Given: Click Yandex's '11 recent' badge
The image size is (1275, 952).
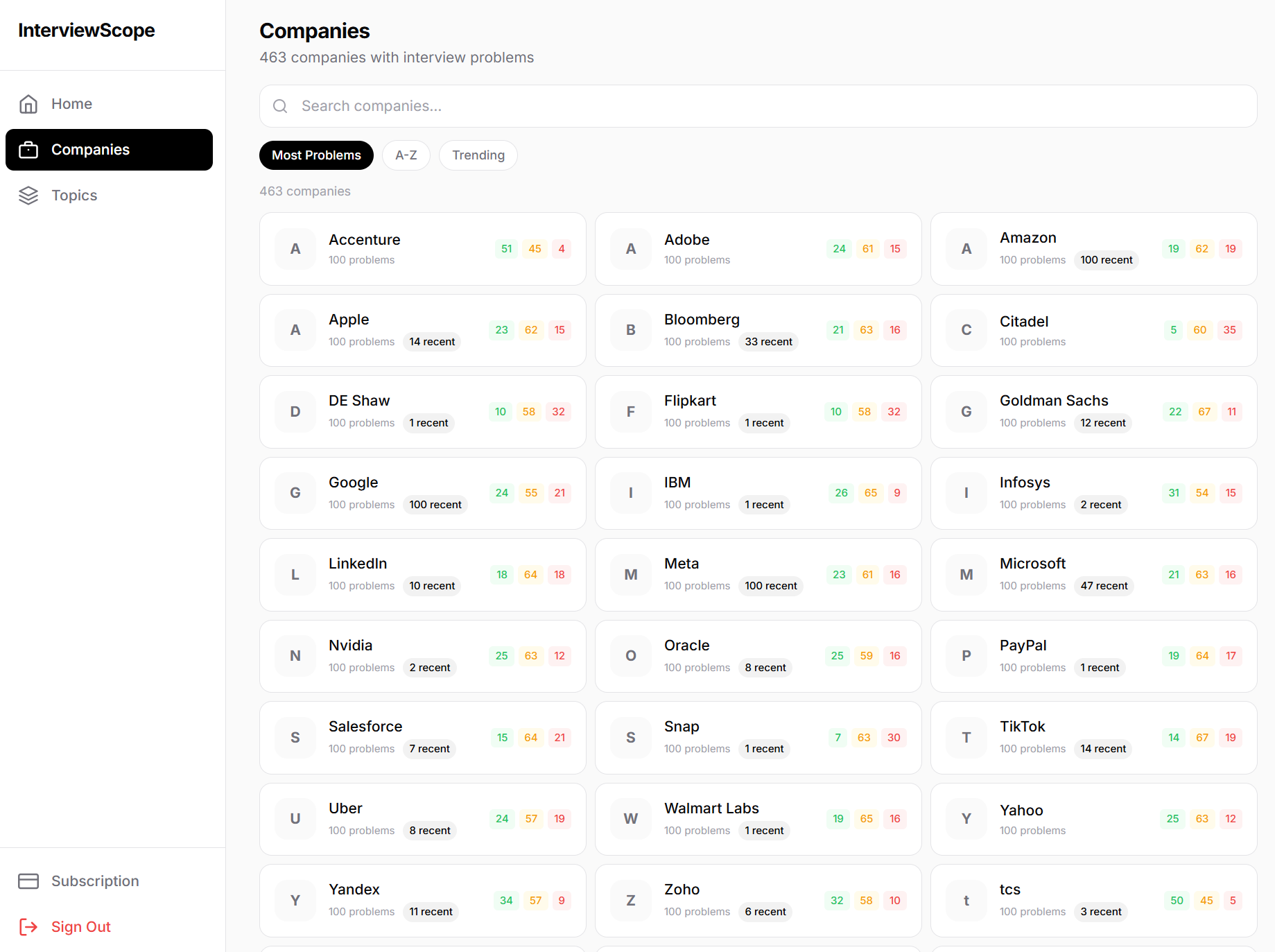Looking at the screenshot, I should (431, 912).
